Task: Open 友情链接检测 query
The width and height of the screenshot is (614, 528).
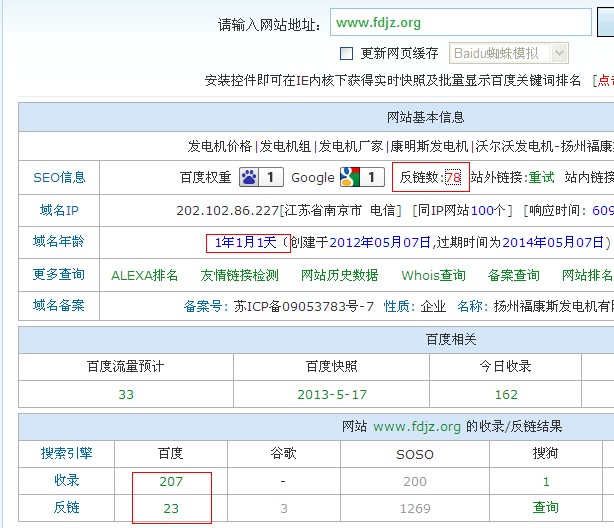Action: point(239,275)
